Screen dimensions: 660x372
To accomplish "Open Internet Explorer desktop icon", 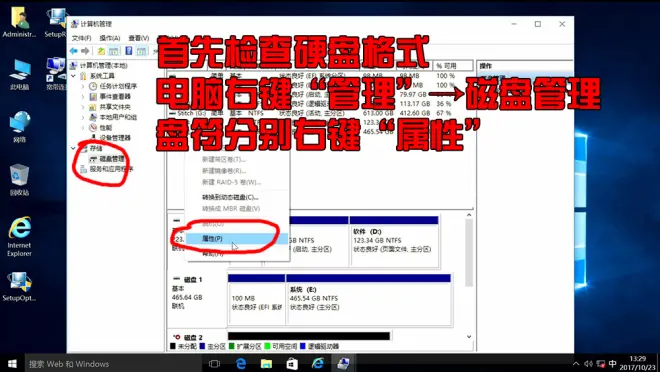I will (x=19, y=236).
